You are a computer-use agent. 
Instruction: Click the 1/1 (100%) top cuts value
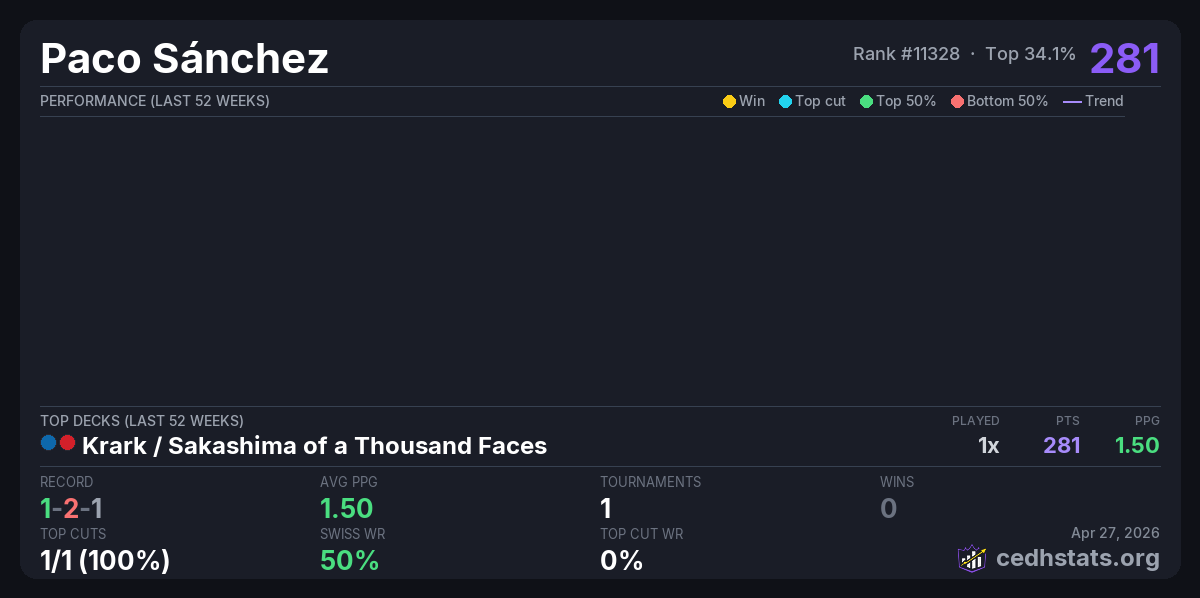coord(105,560)
